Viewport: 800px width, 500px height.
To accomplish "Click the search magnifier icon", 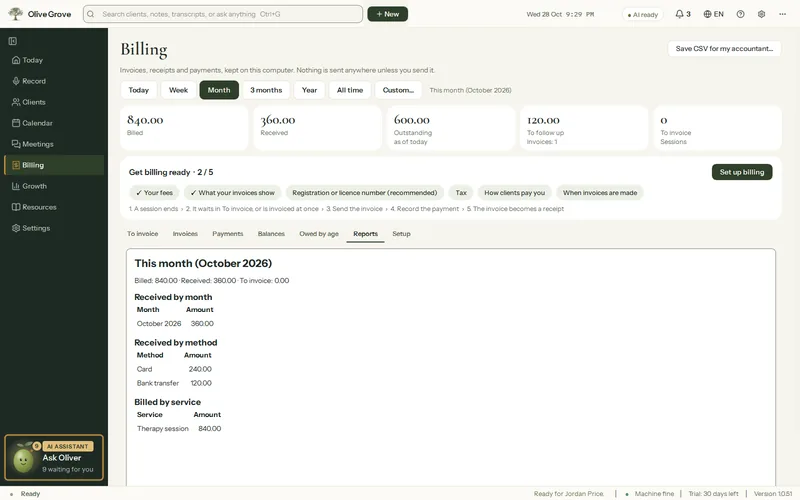I will click(x=91, y=14).
